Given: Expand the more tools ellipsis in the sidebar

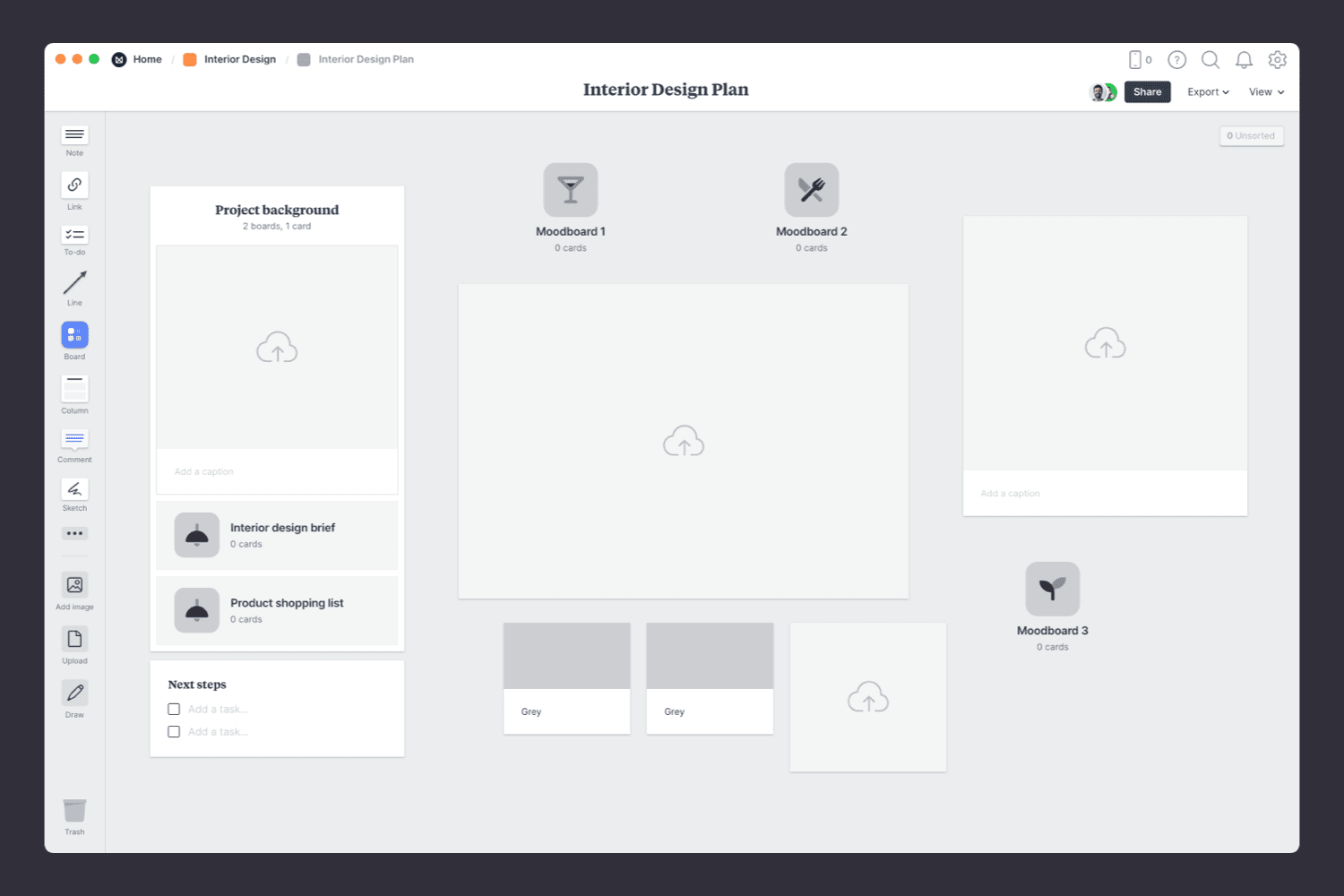Looking at the screenshot, I should tap(74, 533).
